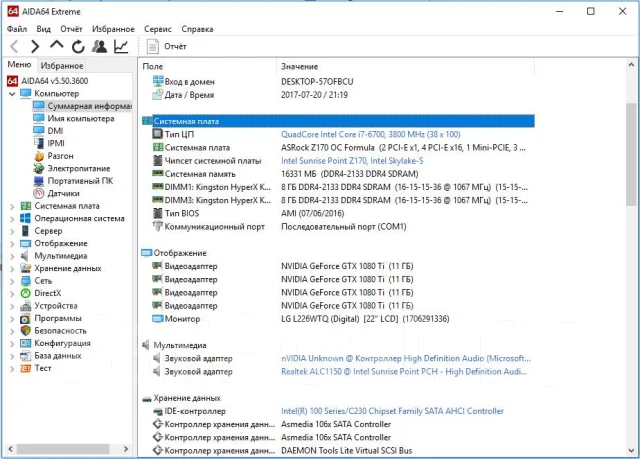Select the Имя компьютера tree item

[73, 119]
